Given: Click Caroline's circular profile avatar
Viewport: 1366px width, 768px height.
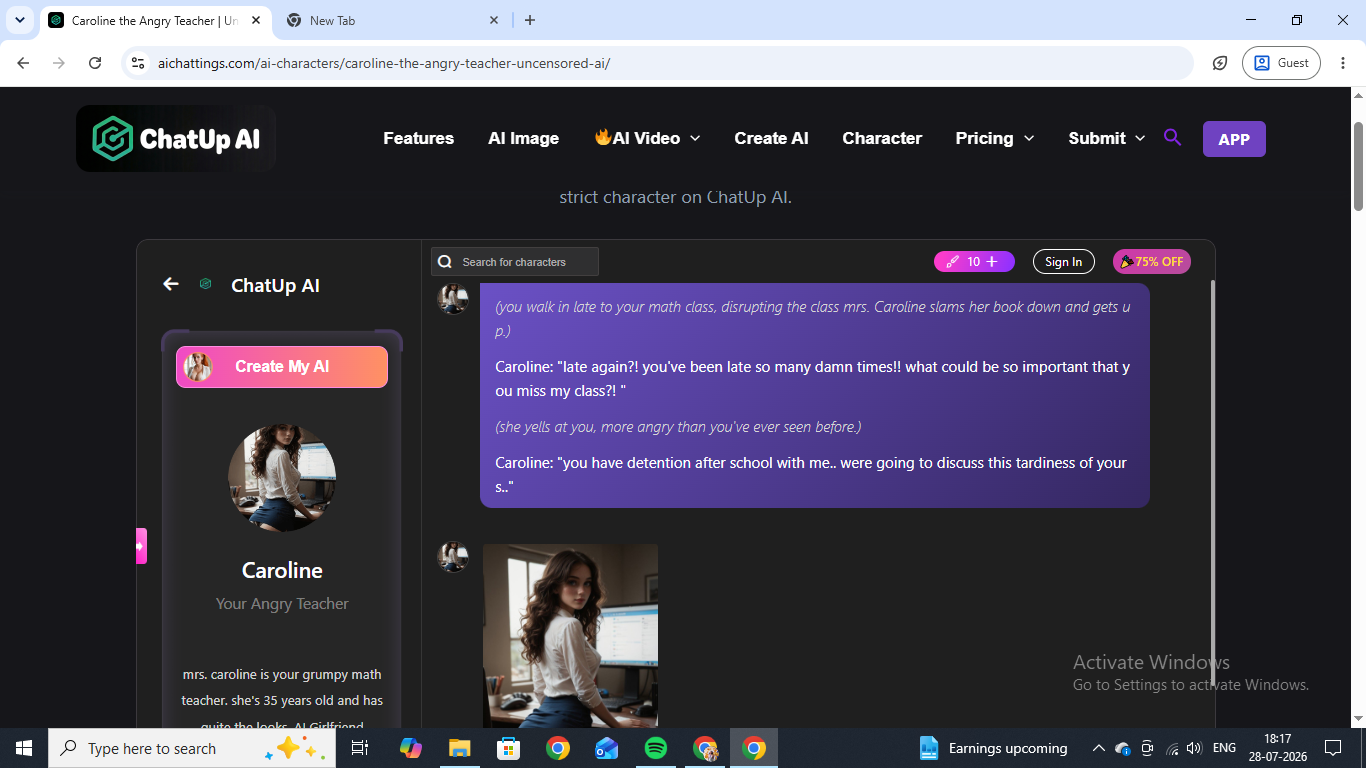Looking at the screenshot, I should click(x=282, y=478).
